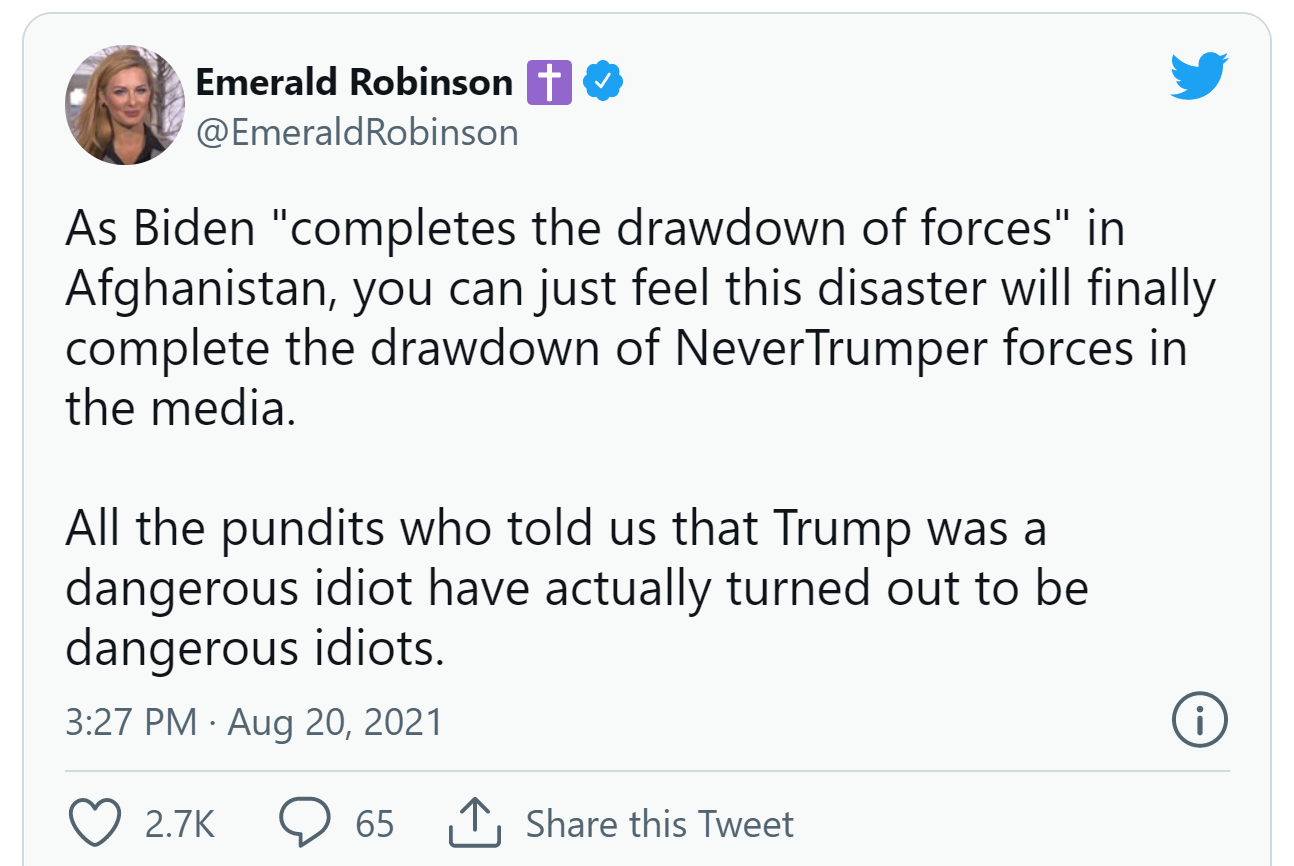Open Emerald Robinson's profile avatar photo

[x=125, y=104]
